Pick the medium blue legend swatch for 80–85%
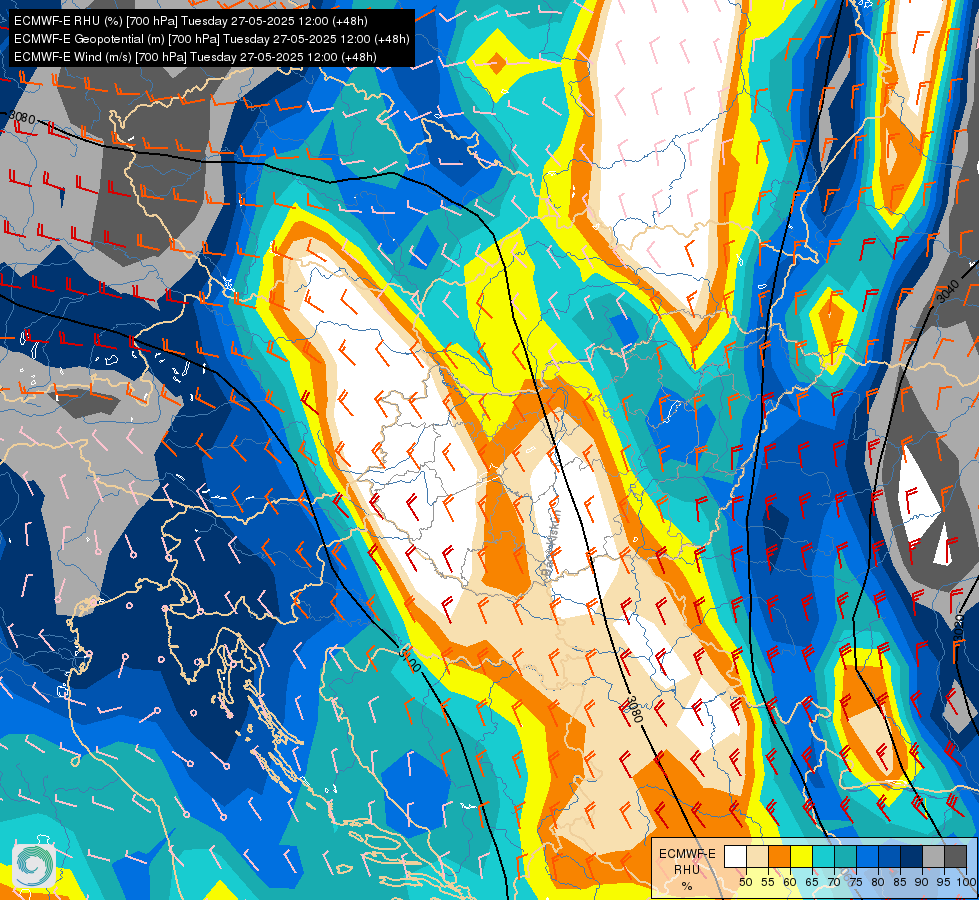The image size is (979, 900). click(889, 856)
